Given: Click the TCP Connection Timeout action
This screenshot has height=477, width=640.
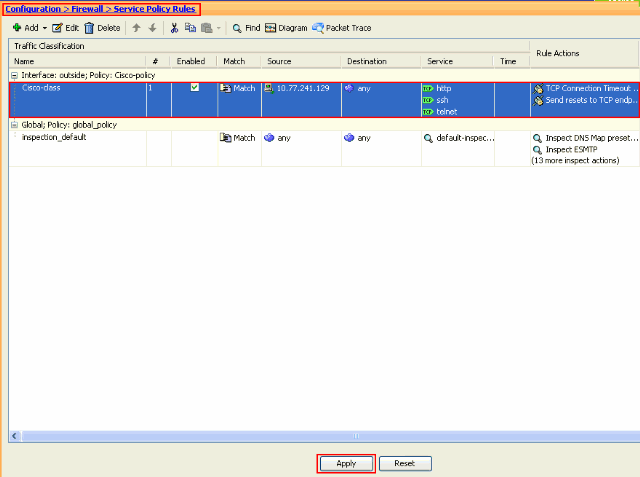Looking at the screenshot, I should point(591,88).
